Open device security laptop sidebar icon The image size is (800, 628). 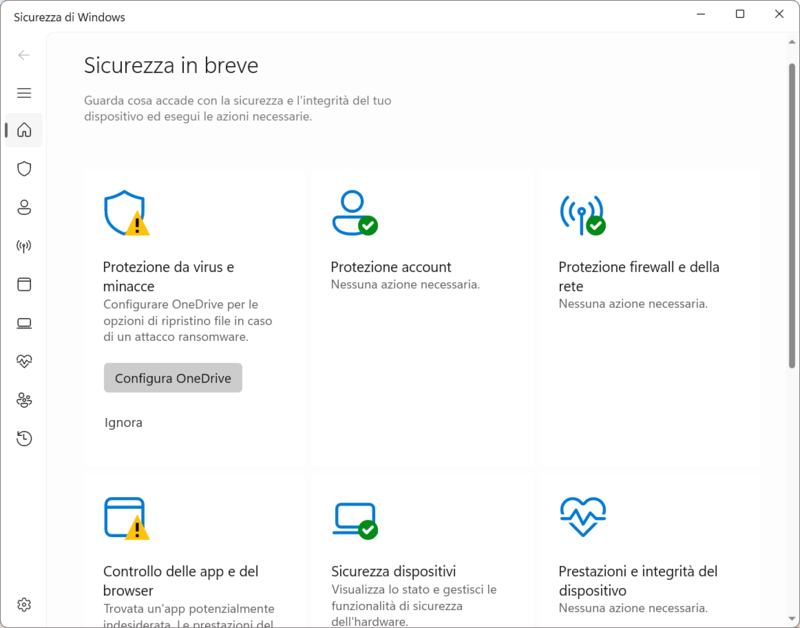pyautogui.click(x=24, y=323)
